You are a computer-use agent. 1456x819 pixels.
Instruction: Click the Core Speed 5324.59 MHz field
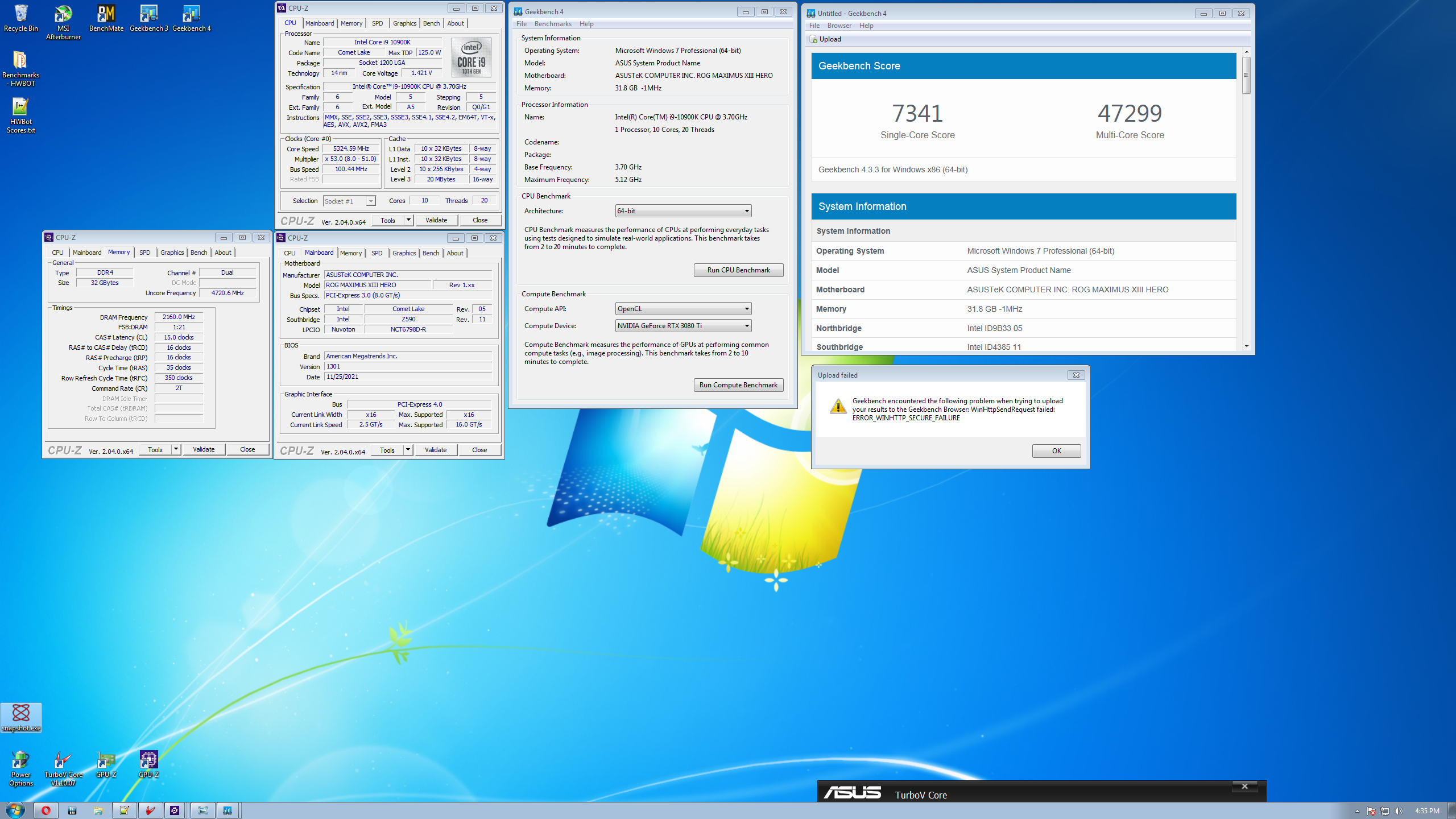point(351,149)
